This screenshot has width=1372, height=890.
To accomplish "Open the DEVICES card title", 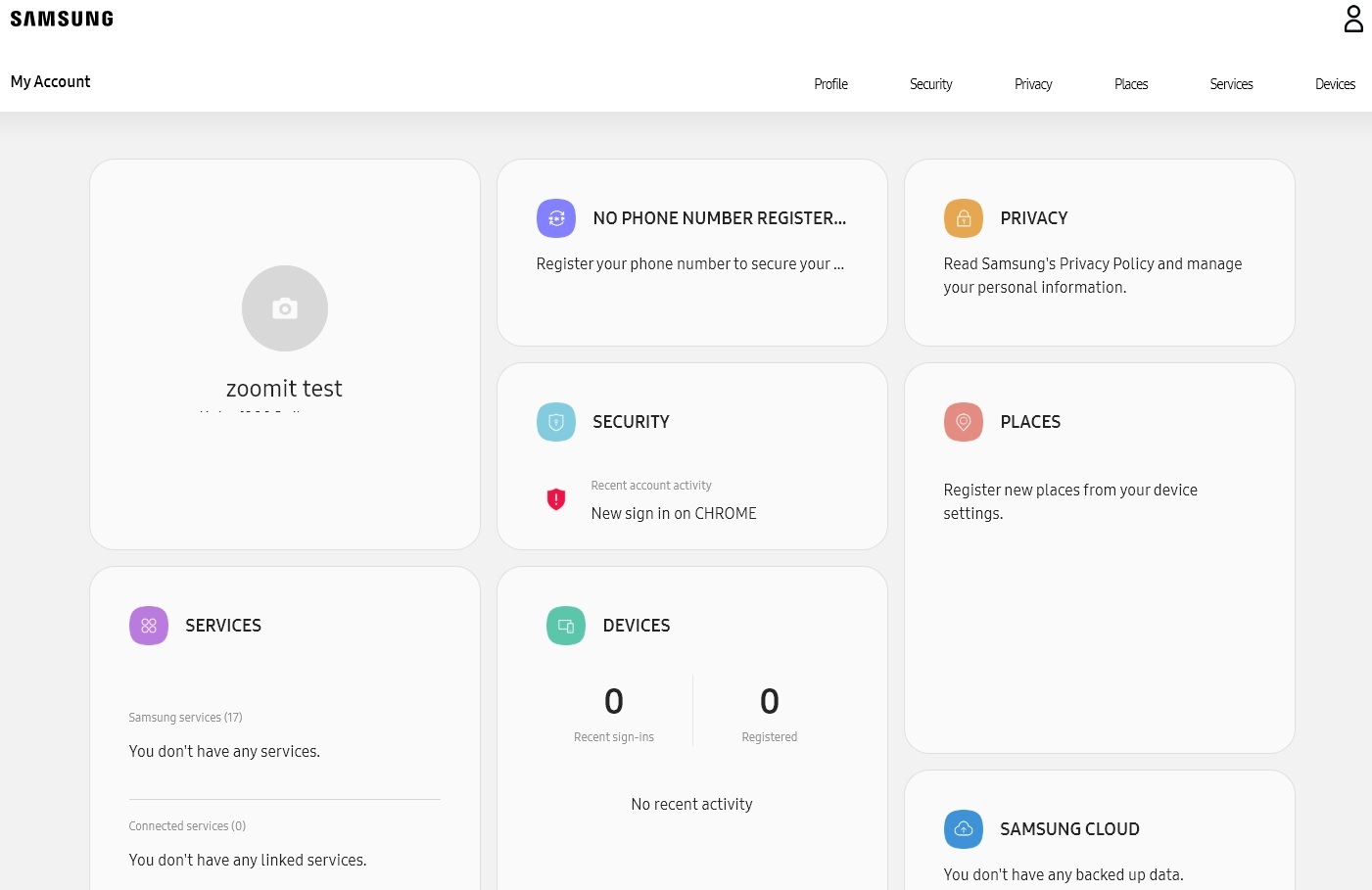I will [637, 626].
